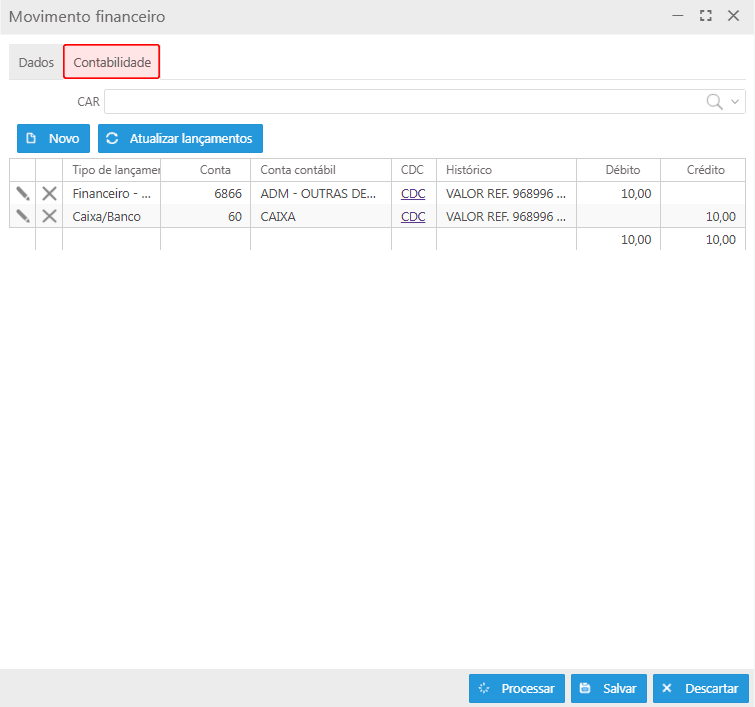Delete the Caixa/Banco entry with the X icon
This screenshot has height=707, width=755.
49,216
